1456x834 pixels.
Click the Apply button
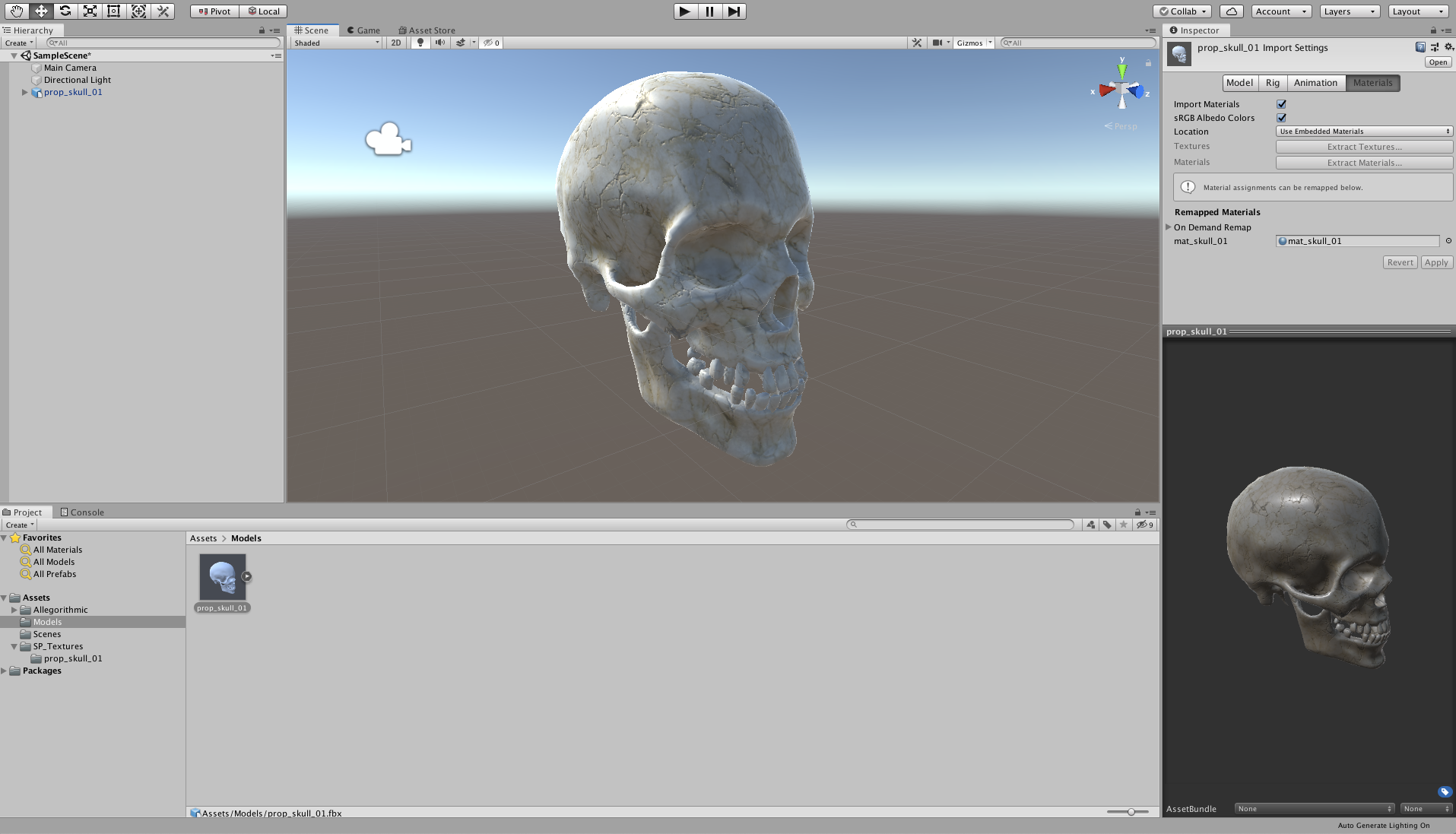click(x=1436, y=262)
